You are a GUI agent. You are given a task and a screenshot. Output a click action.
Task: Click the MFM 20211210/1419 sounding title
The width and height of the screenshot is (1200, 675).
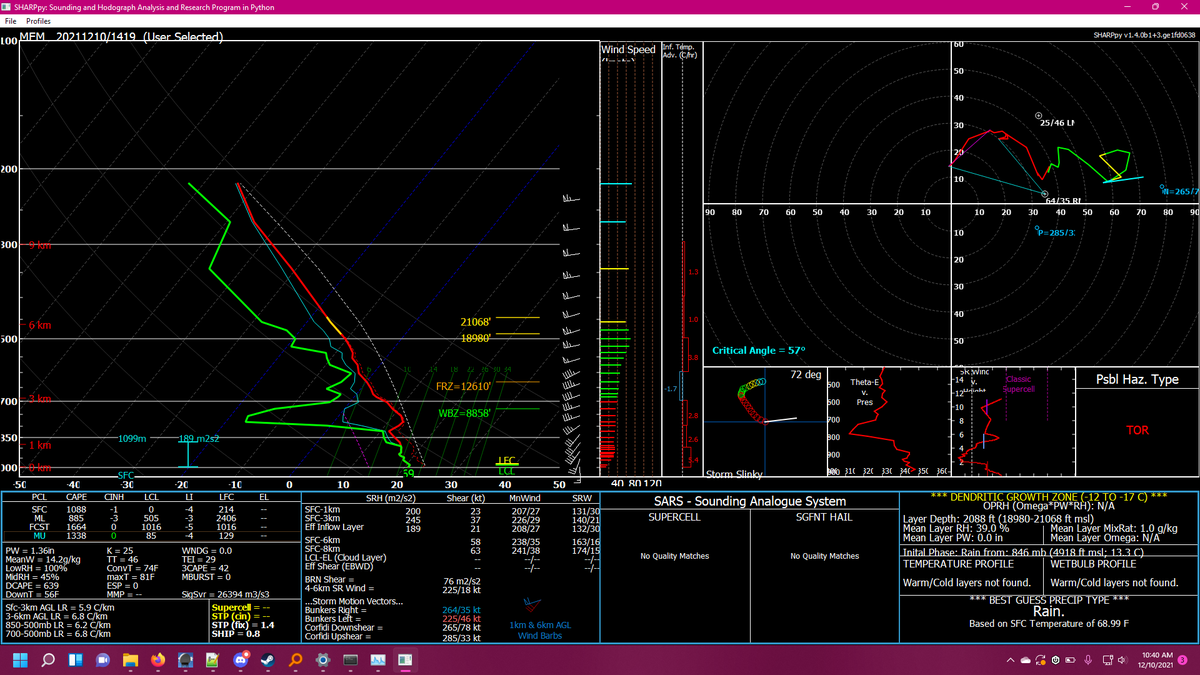coord(120,37)
